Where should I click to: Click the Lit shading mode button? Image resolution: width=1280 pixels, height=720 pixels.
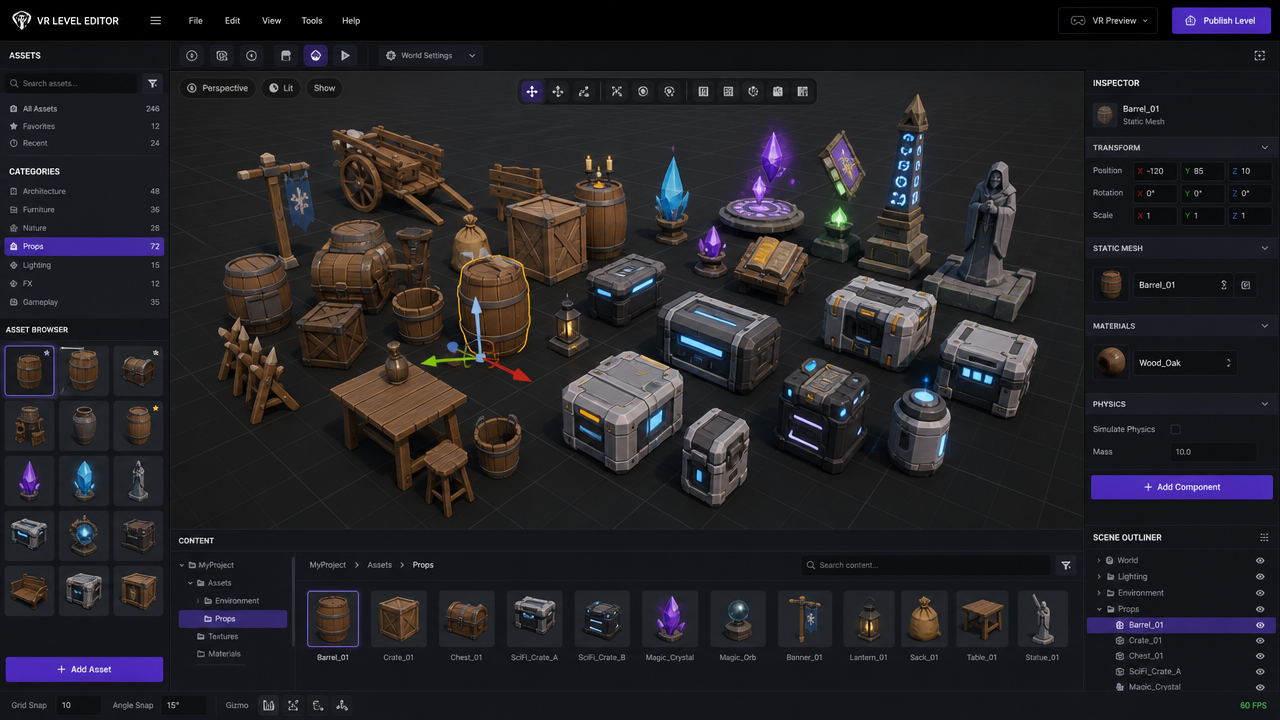282,88
